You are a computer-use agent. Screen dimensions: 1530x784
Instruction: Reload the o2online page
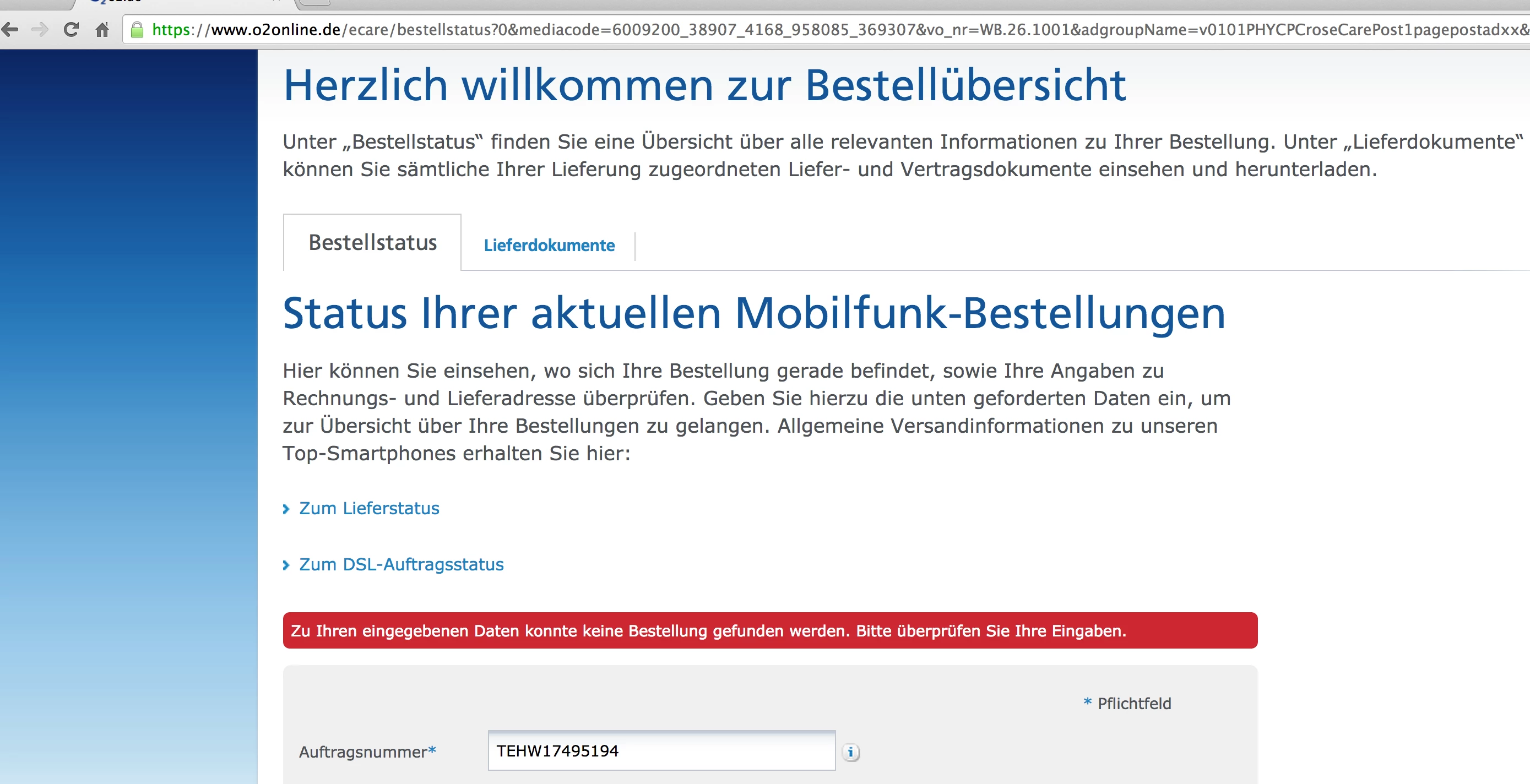coord(71,29)
